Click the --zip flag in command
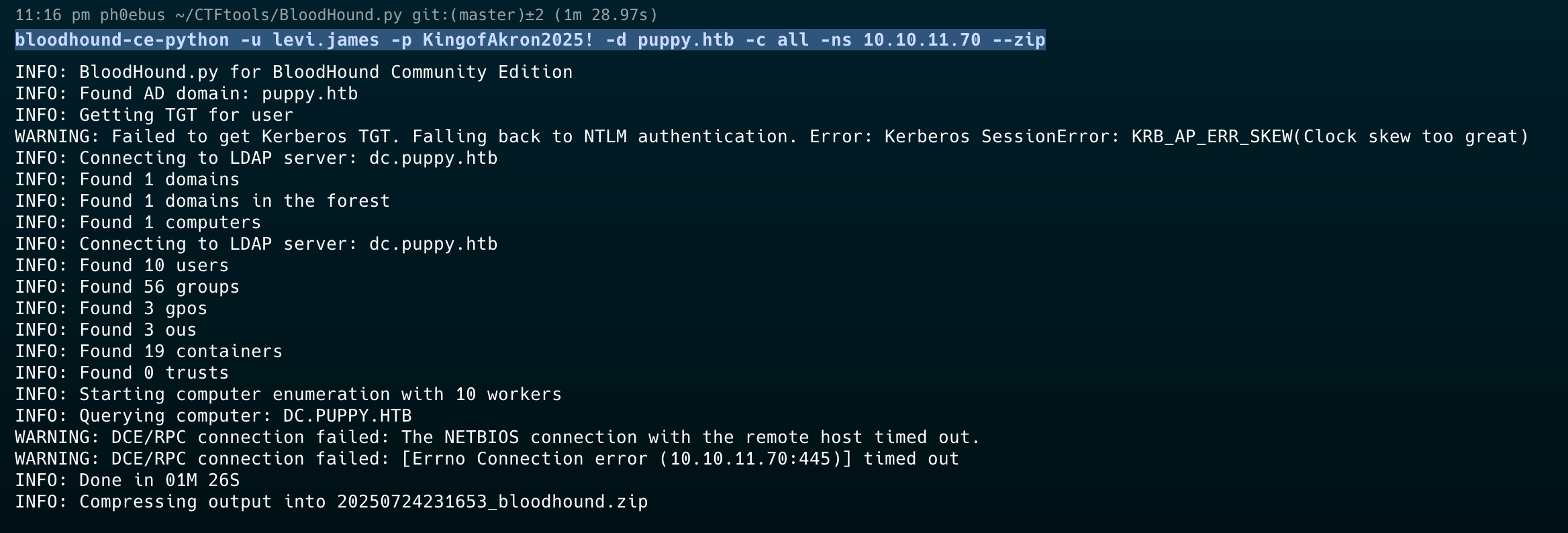 coord(1019,40)
